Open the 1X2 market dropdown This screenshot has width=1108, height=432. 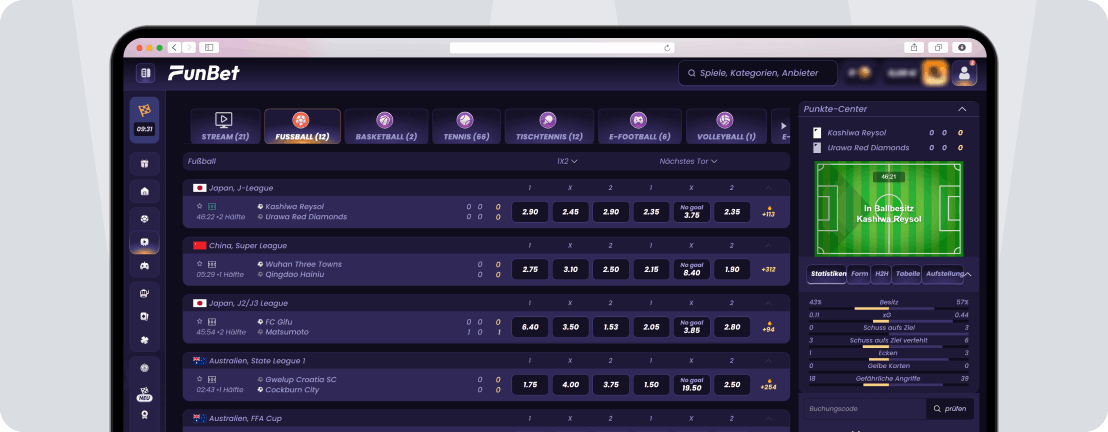(567, 161)
